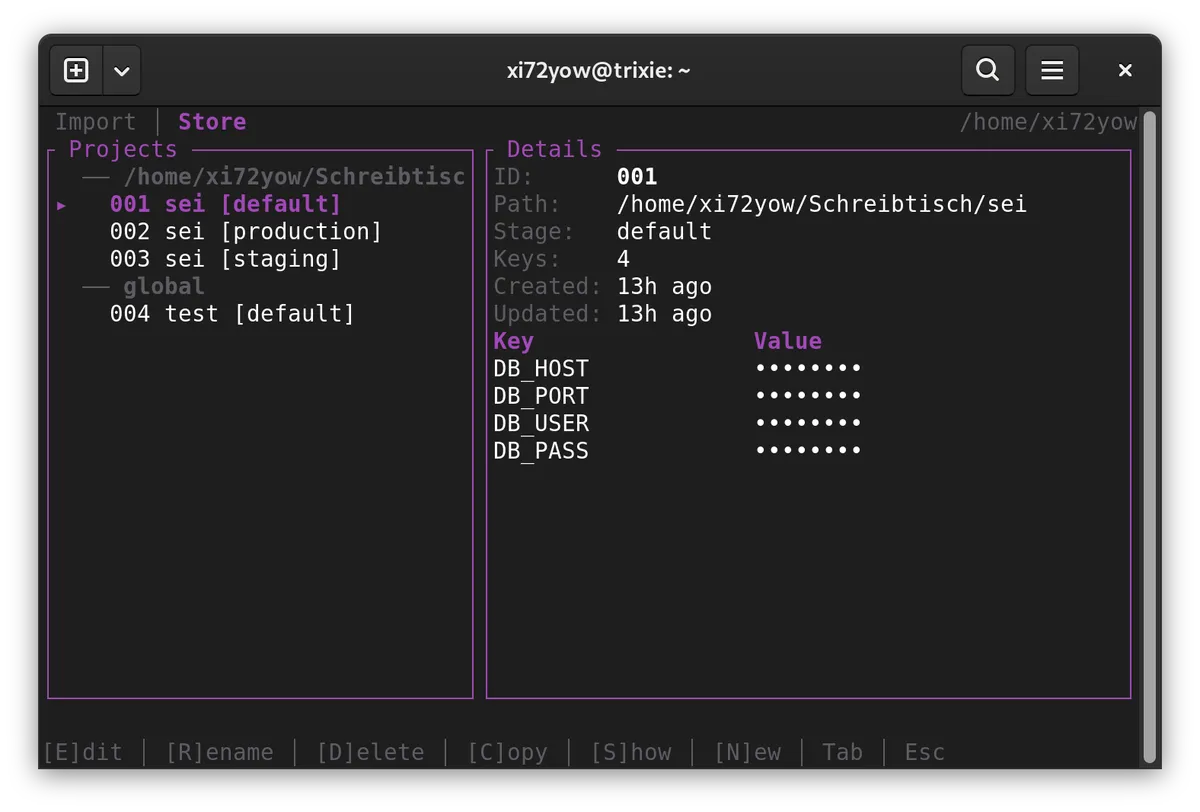The width and height of the screenshot is (1200, 812).
Task: Close the terminal window
Action: point(1125,70)
